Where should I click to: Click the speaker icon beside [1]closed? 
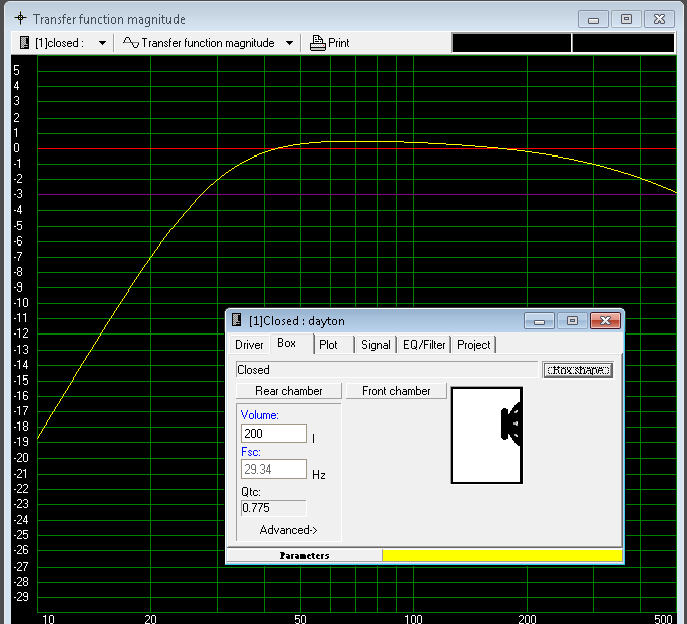[26, 43]
